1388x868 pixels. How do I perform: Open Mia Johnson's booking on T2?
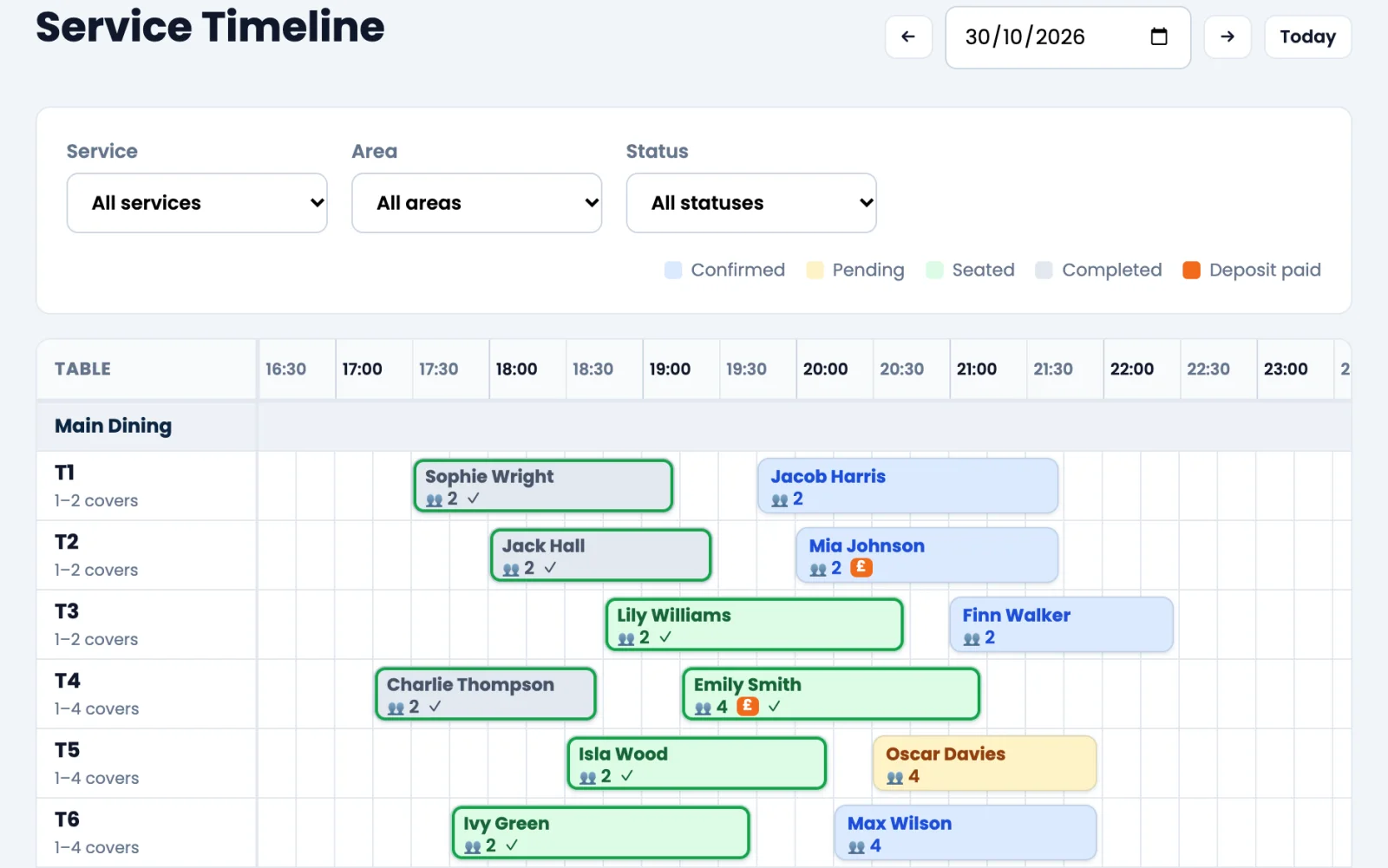click(x=927, y=555)
